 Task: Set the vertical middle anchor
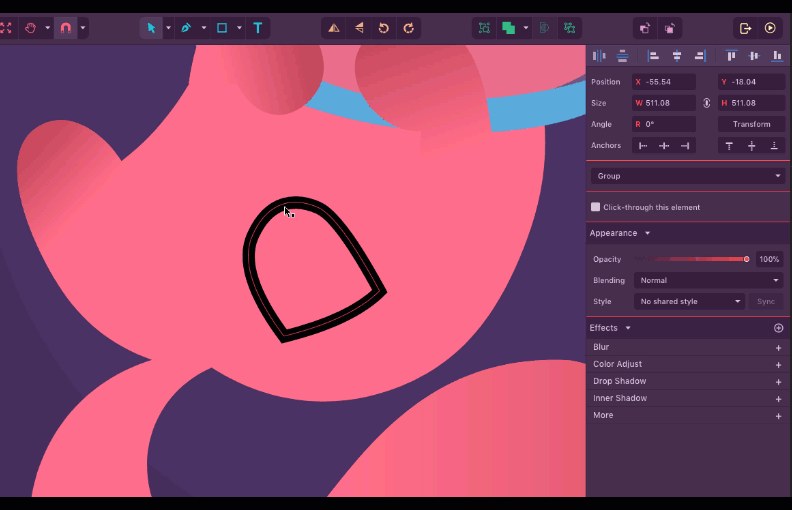pos(752,146)
